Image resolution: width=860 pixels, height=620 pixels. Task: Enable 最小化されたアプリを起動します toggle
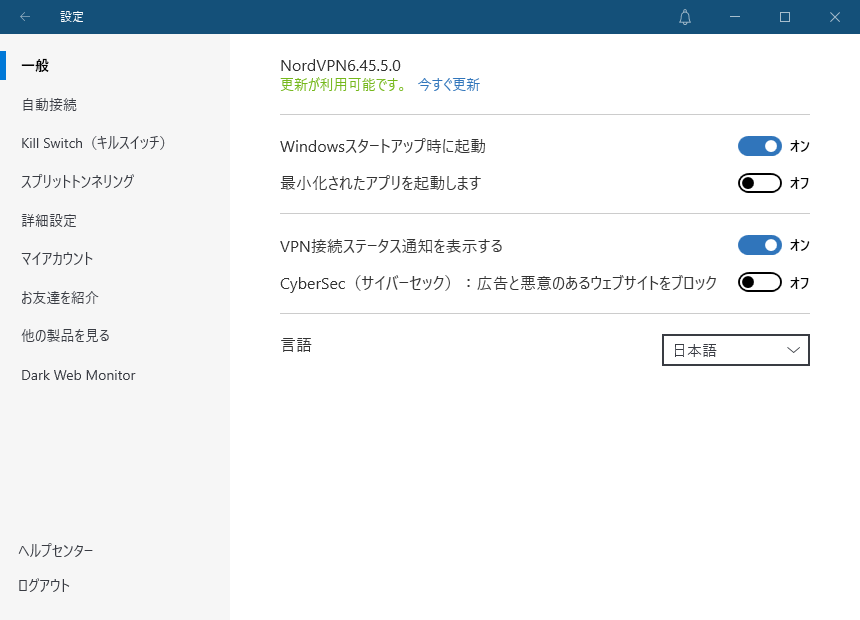coord(760,183)
